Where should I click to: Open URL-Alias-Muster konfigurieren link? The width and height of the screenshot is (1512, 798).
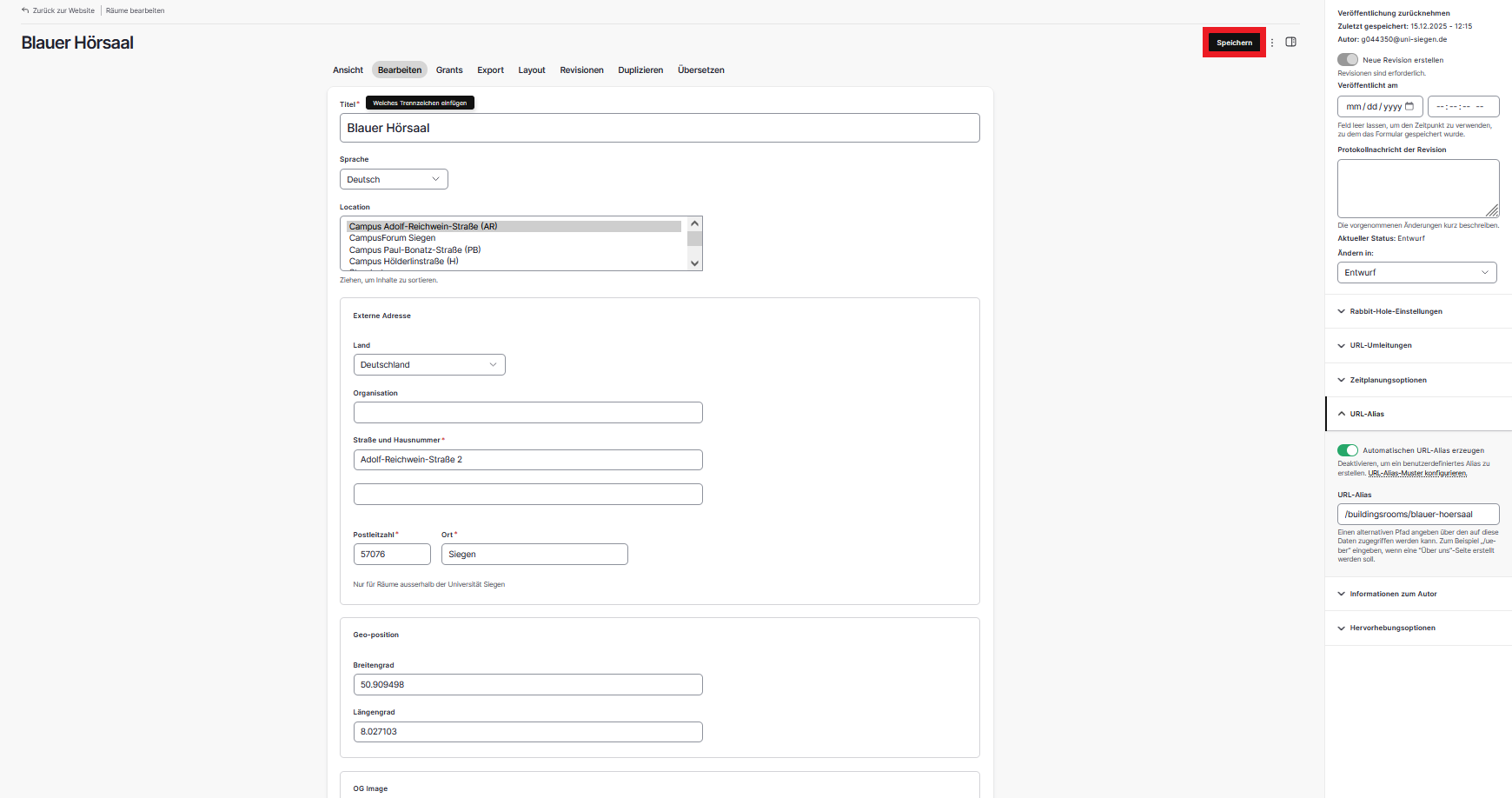[1417, 474]
